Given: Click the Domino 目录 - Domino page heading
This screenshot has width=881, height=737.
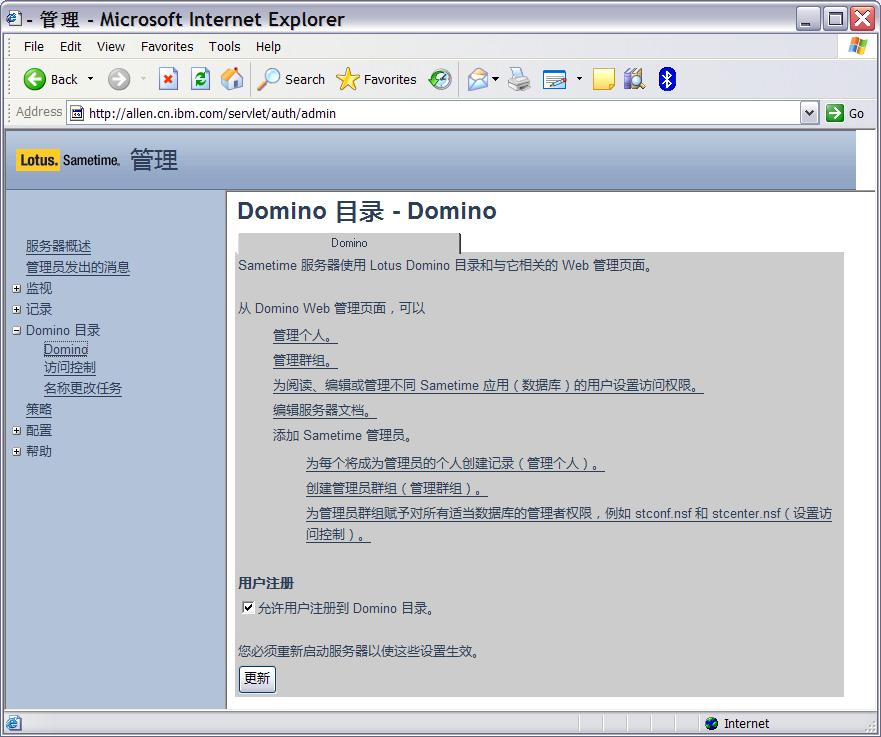Looking at the screenshot, I should click(367, 211).
